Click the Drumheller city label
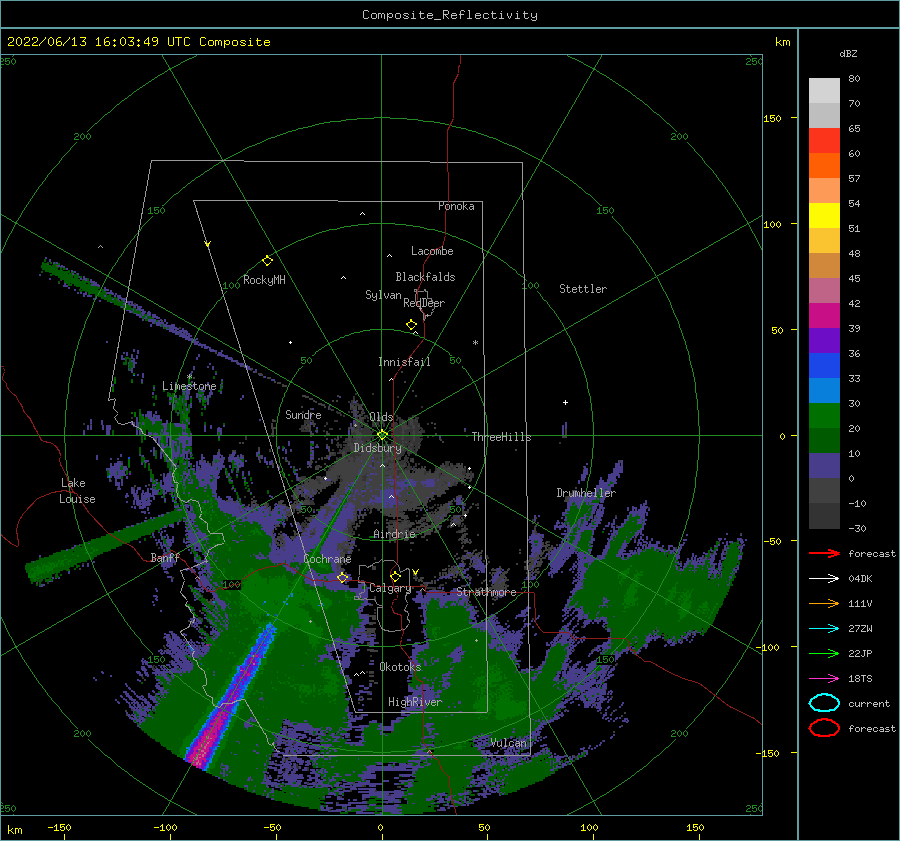The width and height of the screenshot is (900, 841). pyautogui.click(x=586, y=493)
